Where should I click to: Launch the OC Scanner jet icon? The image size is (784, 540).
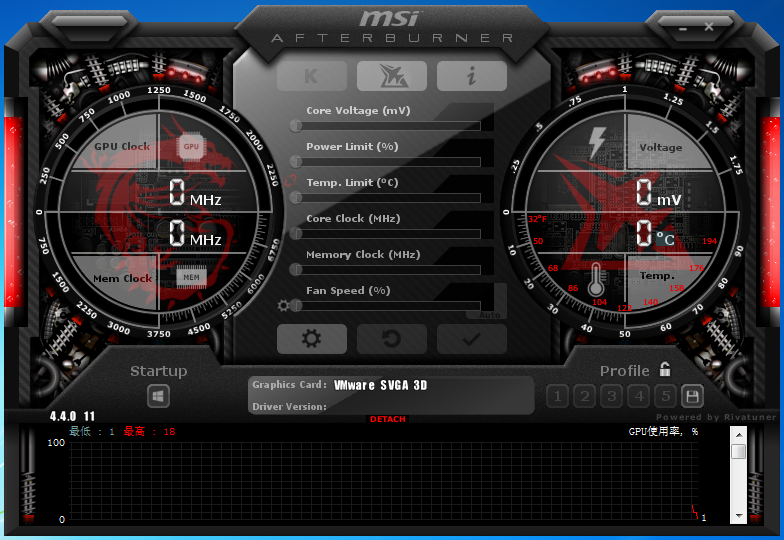392,76
